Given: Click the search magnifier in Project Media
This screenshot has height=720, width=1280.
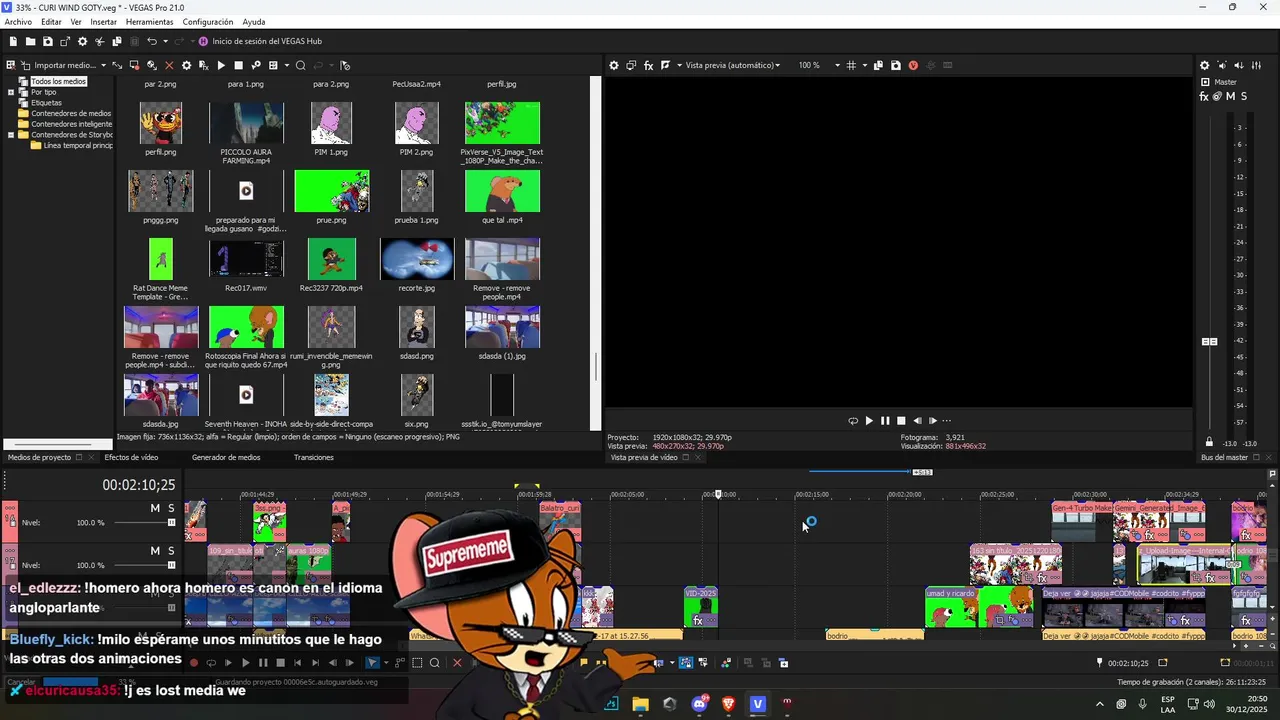Looking at the screenshot, I should (300, 65).
